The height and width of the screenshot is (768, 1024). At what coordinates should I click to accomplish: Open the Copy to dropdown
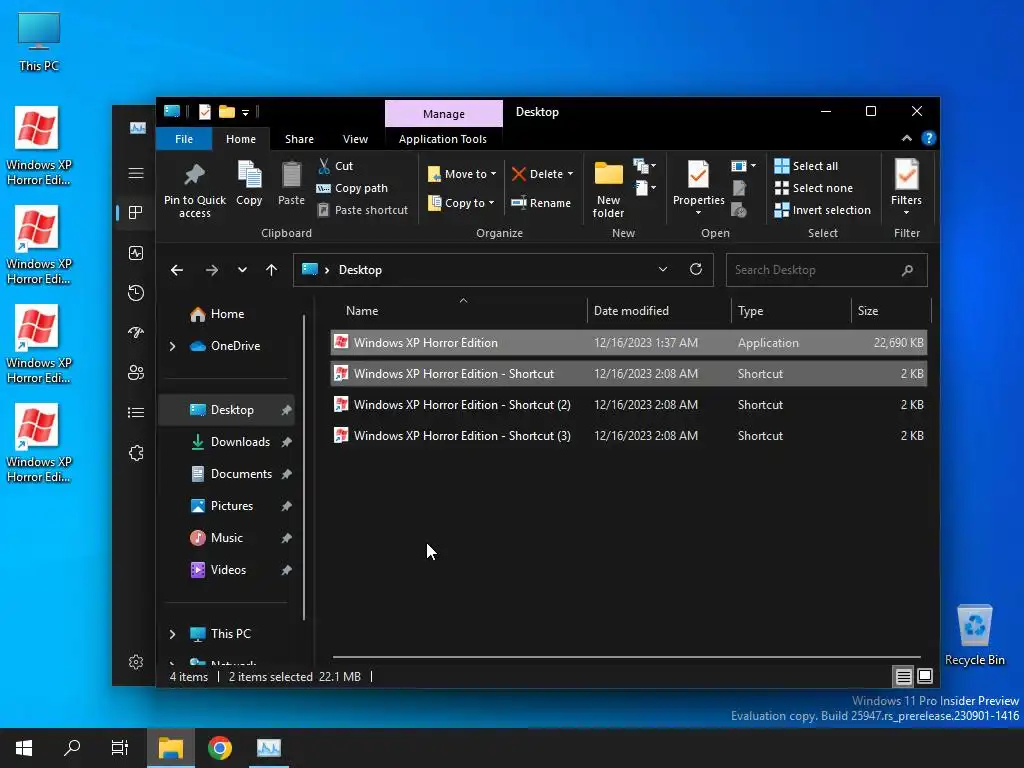tap(460, 203)
